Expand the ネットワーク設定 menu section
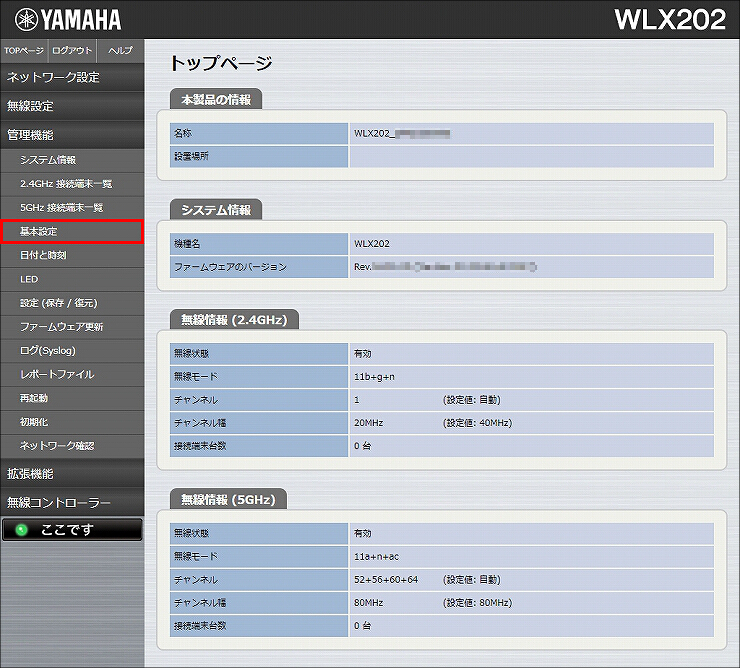The width and height of the screenshot is (740, 668). click(72, 77)
